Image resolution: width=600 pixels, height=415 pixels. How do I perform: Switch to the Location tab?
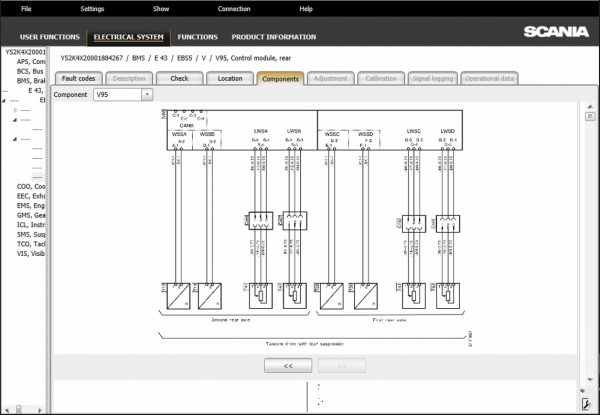pos(230,78)
